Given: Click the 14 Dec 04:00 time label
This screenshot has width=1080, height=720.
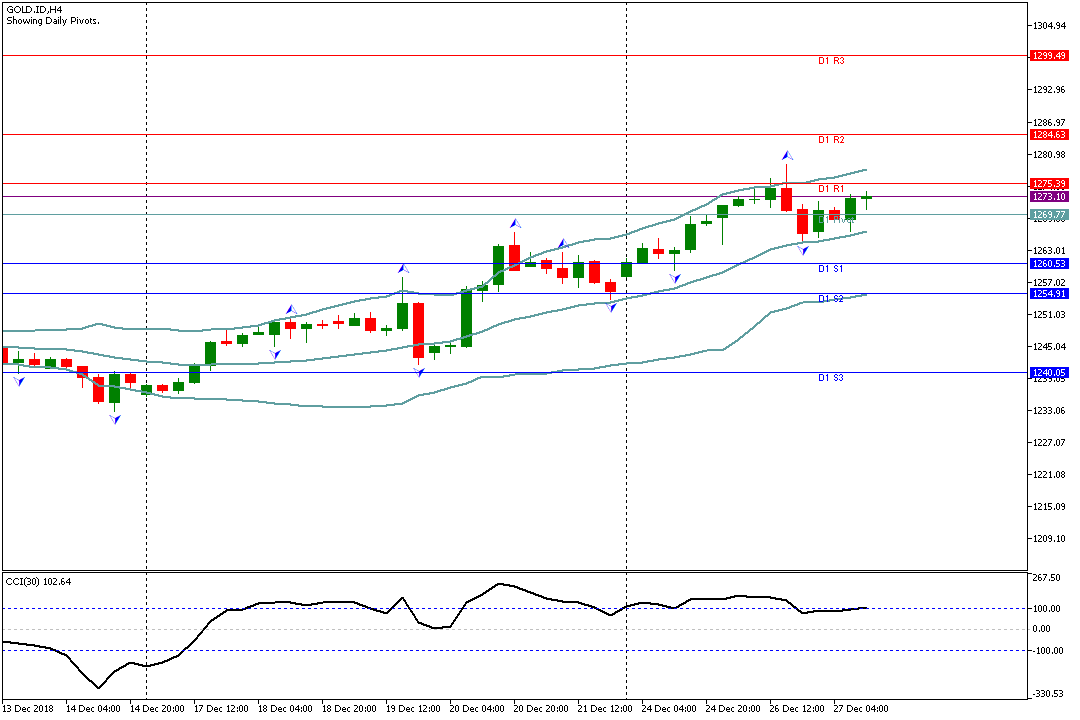Looking at the screenshot, I should (93, 709).
